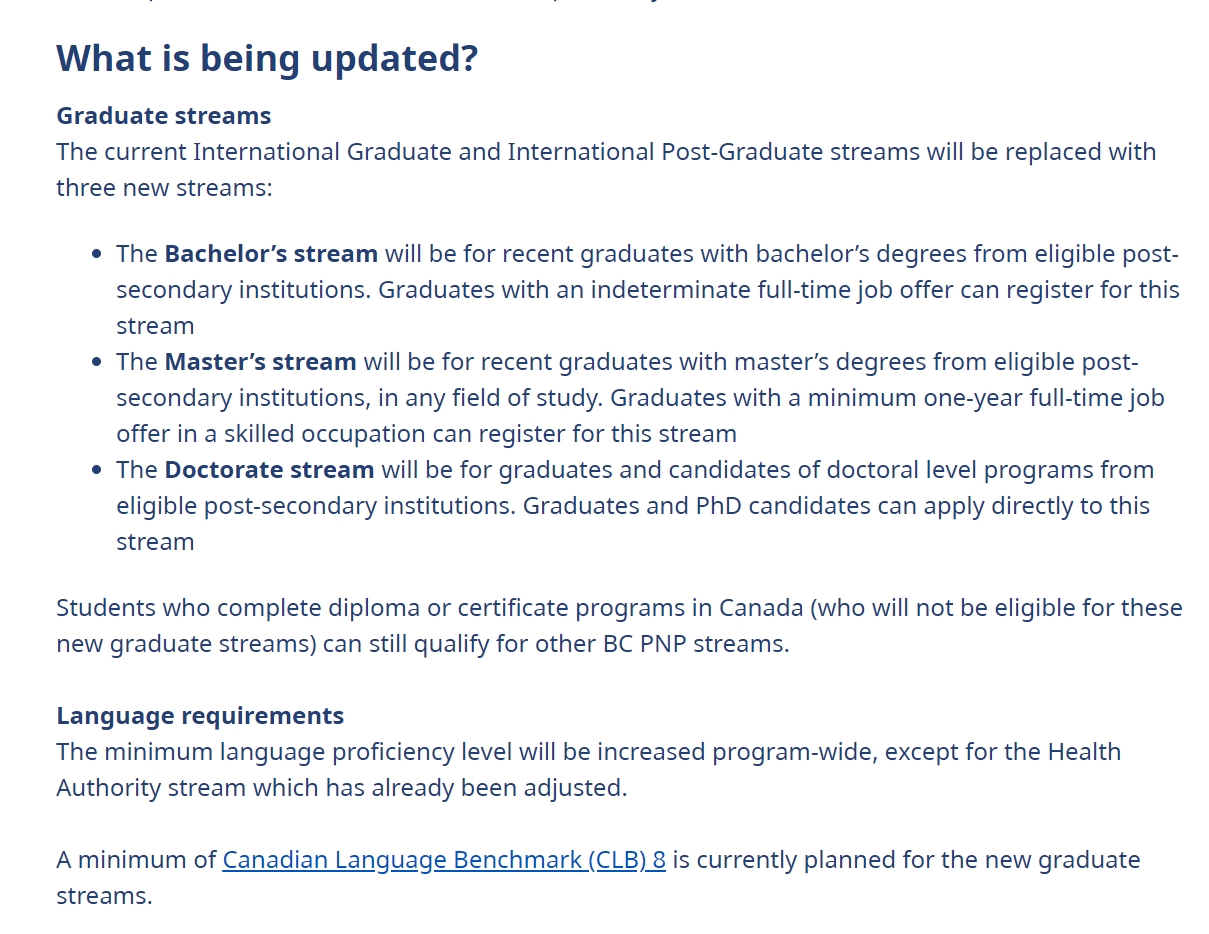Click the text 'is currently planned for the new graduate'
This screenshot has width=1209, height=934.
906,860
